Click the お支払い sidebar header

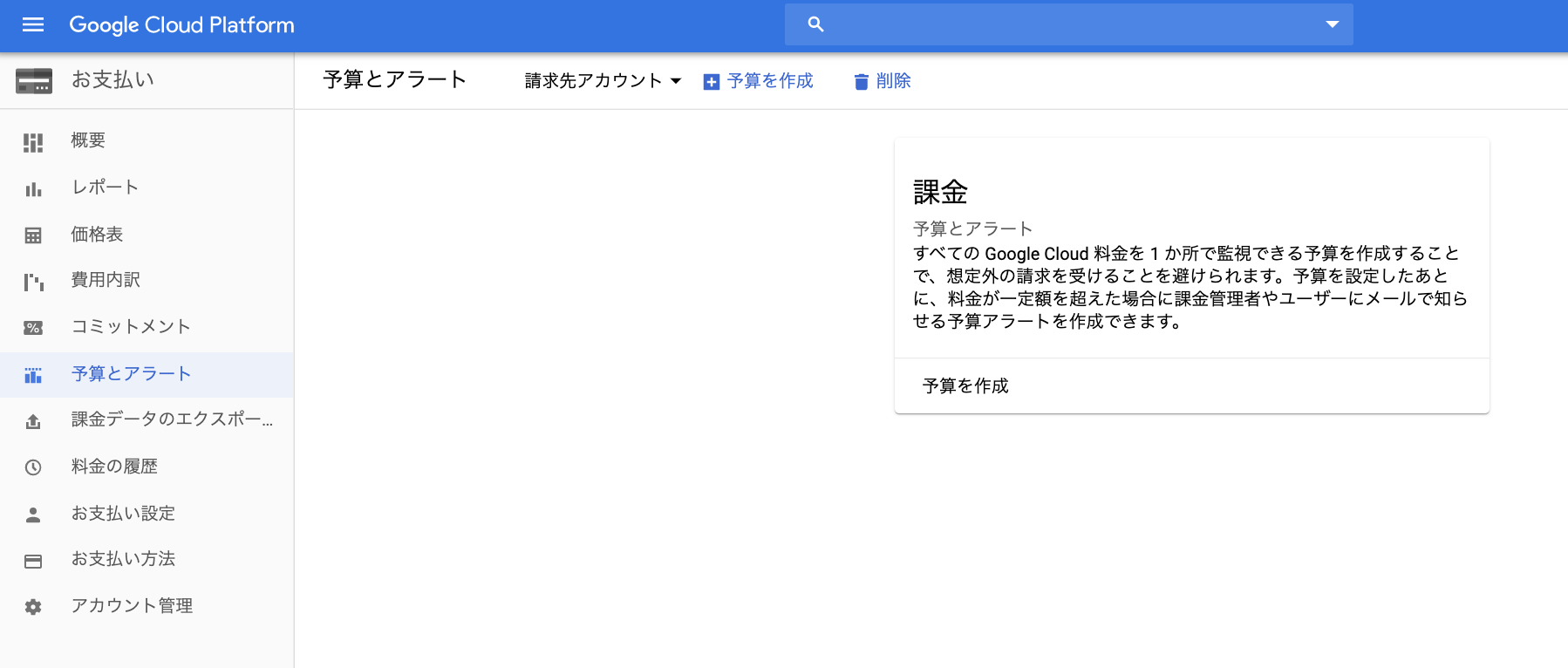112,80
